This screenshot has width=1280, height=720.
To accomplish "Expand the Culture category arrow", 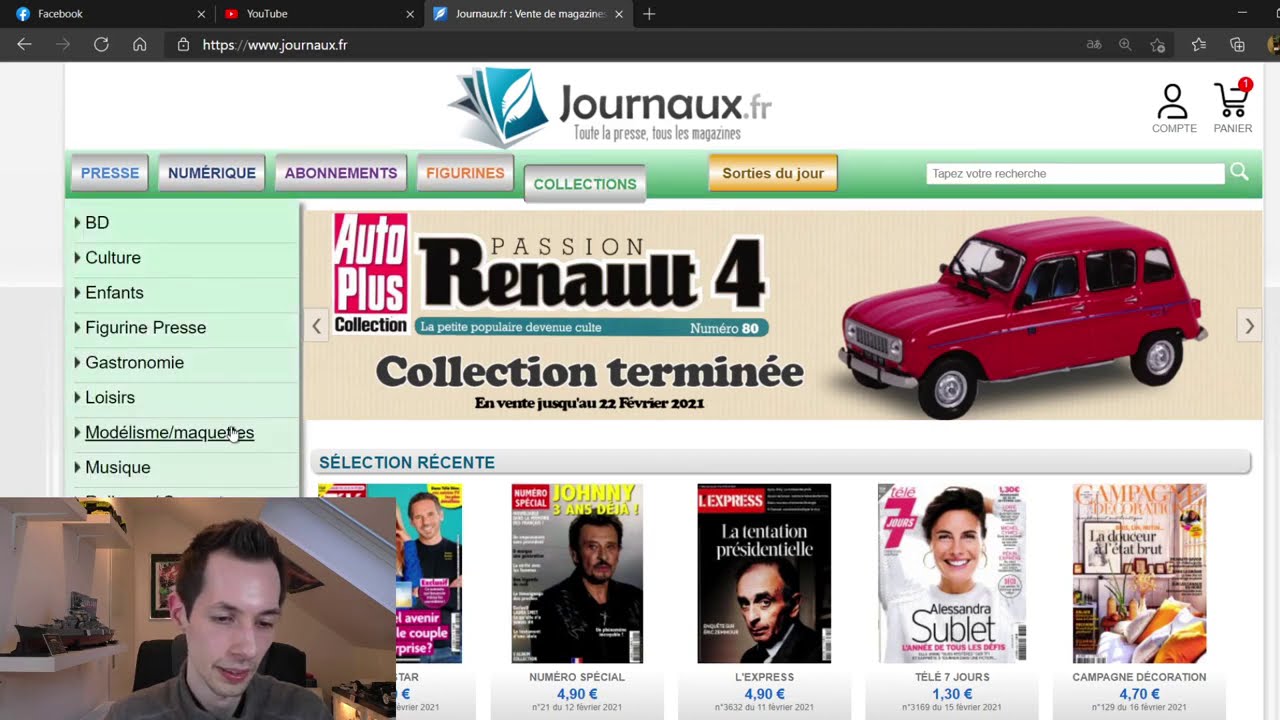I will 77,257.
